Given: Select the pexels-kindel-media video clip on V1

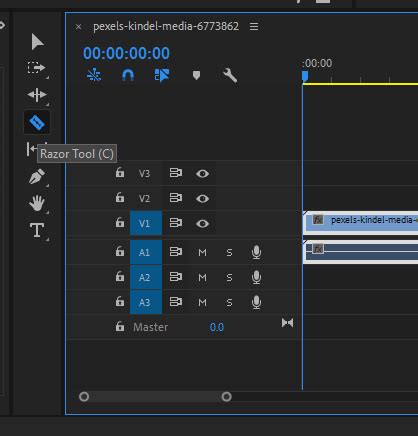Looking at the screenshot, I should [361, 223].
